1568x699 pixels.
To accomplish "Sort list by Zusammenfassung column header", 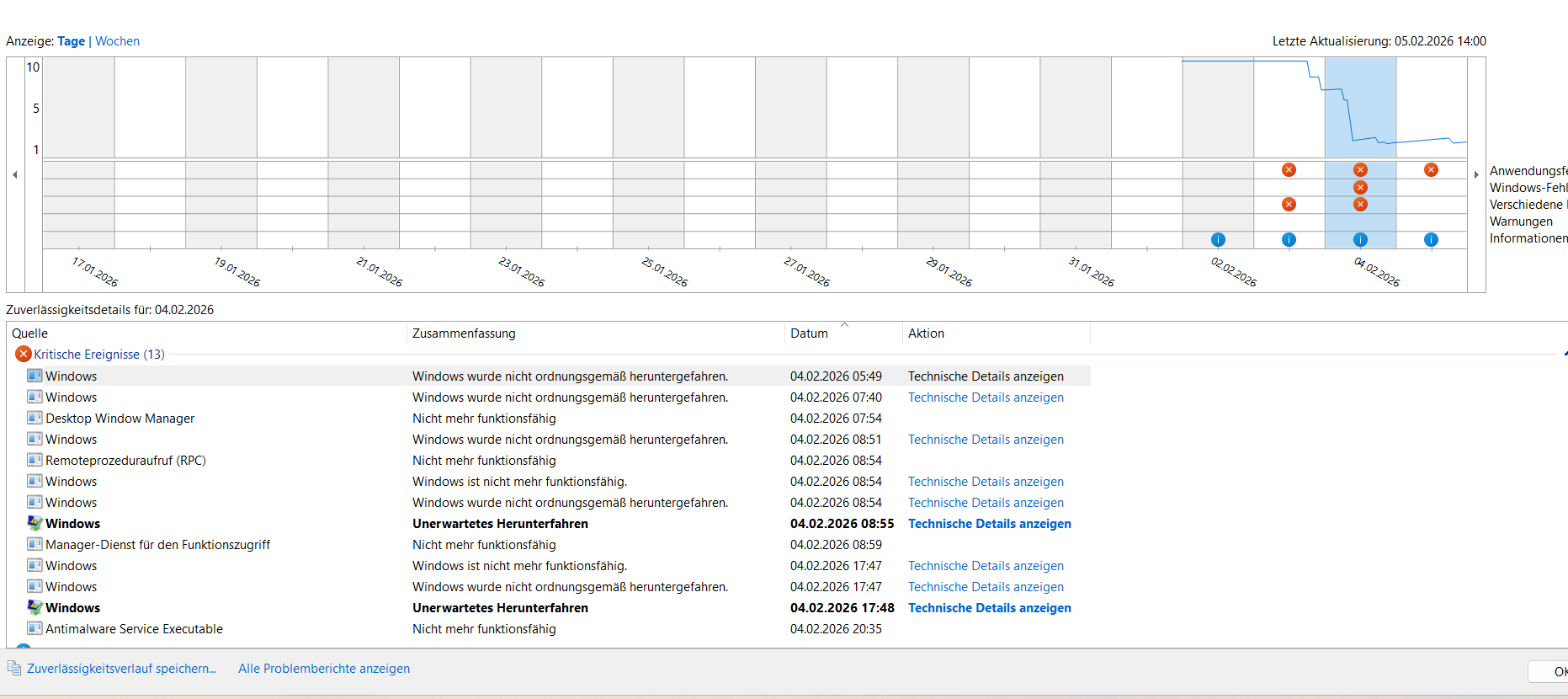I will point(596,333).
